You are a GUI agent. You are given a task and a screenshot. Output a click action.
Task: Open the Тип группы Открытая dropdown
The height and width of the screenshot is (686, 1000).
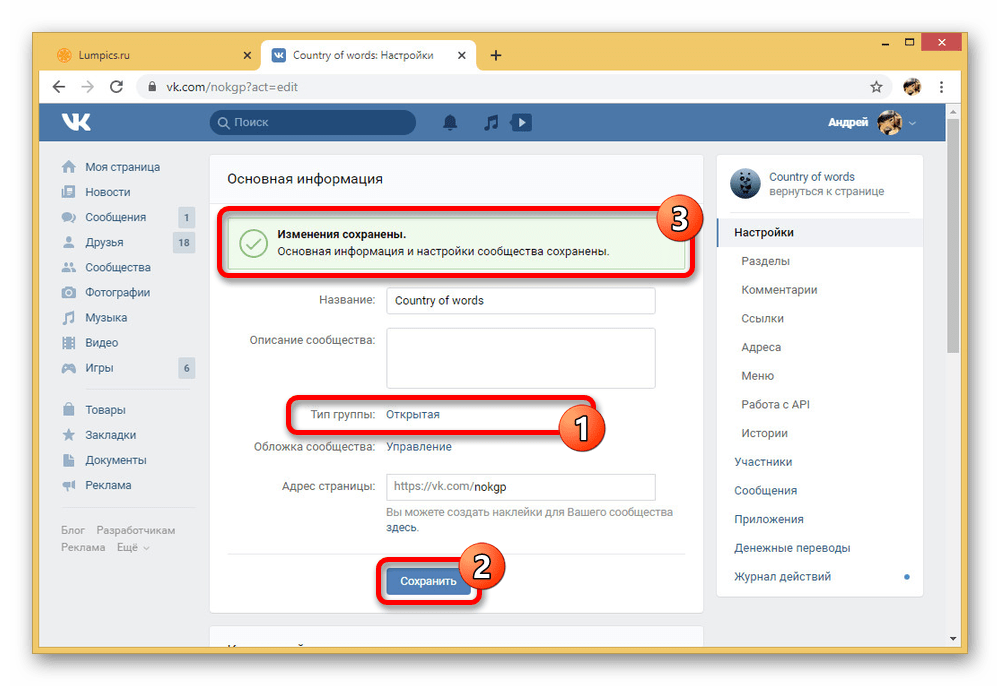pyautogui.click(x=413, y=414)
